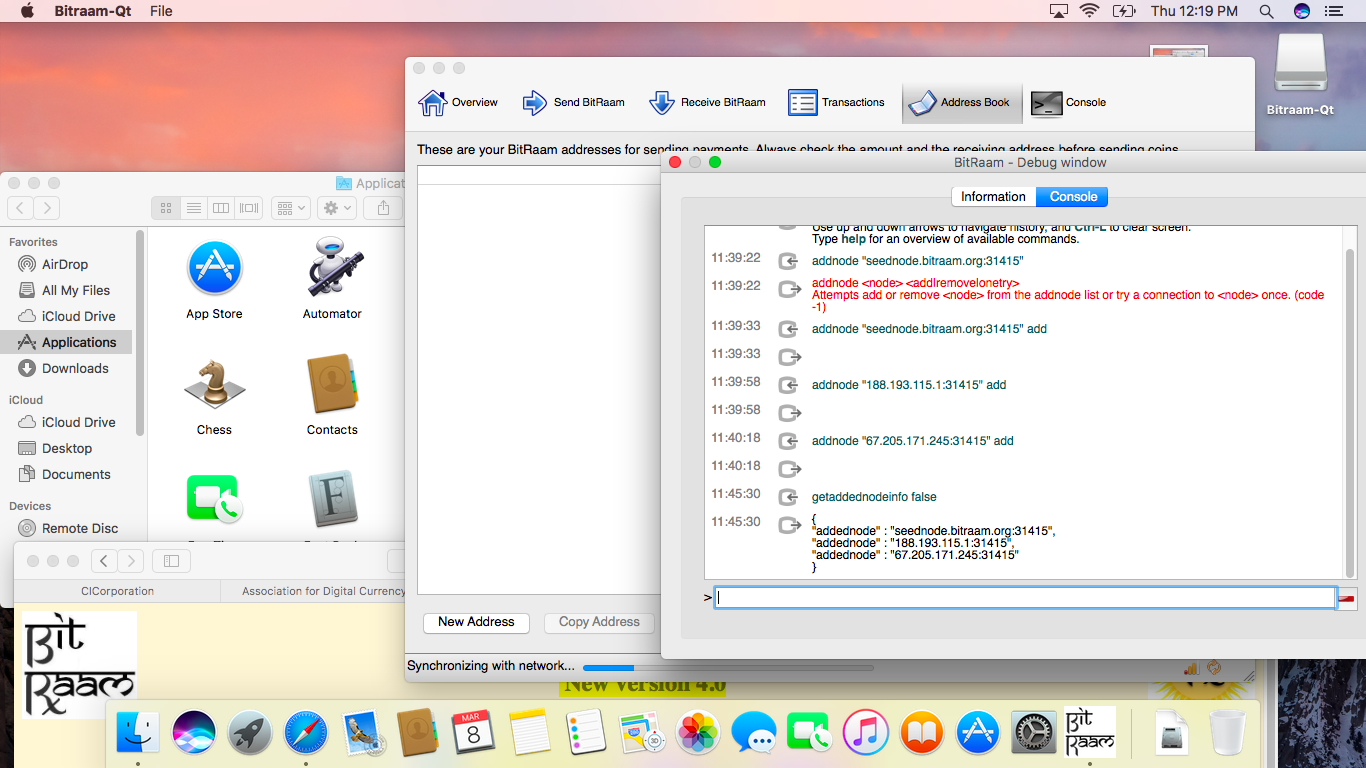Click the New Address button

476,622
